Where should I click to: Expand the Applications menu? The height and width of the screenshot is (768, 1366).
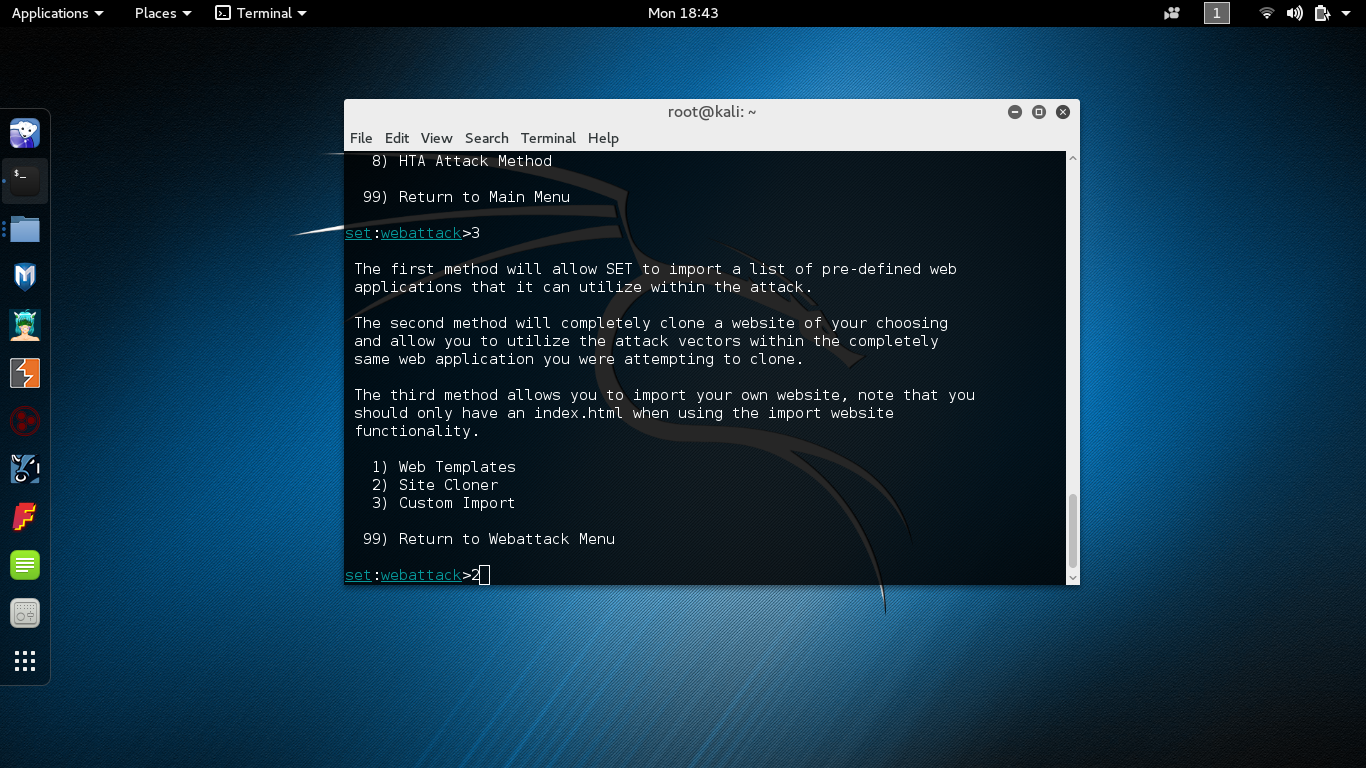57,13
